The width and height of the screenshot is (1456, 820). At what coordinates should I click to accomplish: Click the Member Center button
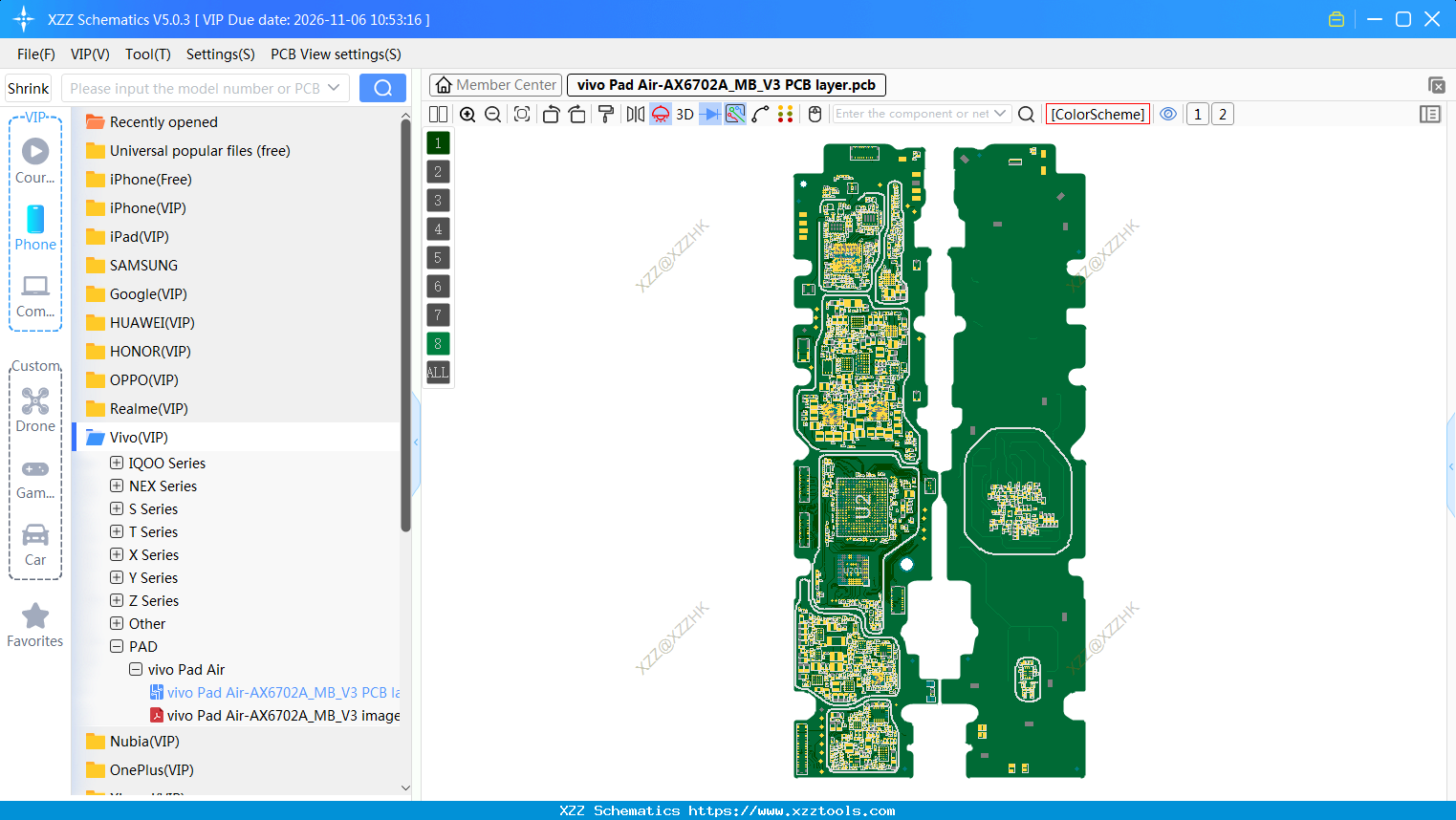(x=494, y=84)
